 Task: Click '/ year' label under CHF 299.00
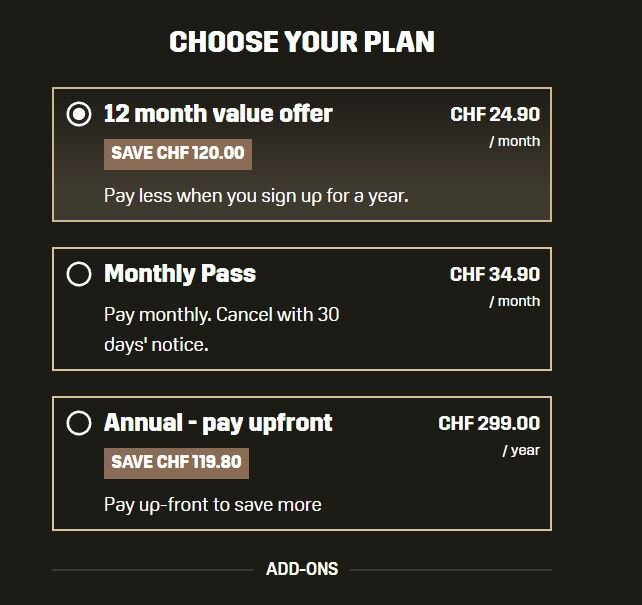521,450
